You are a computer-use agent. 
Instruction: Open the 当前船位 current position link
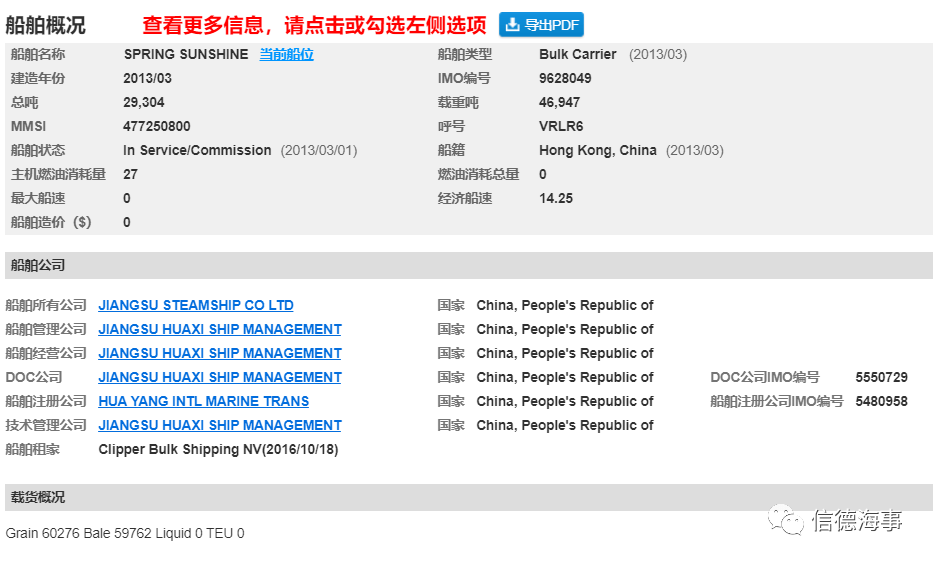[x=286, y=55]
